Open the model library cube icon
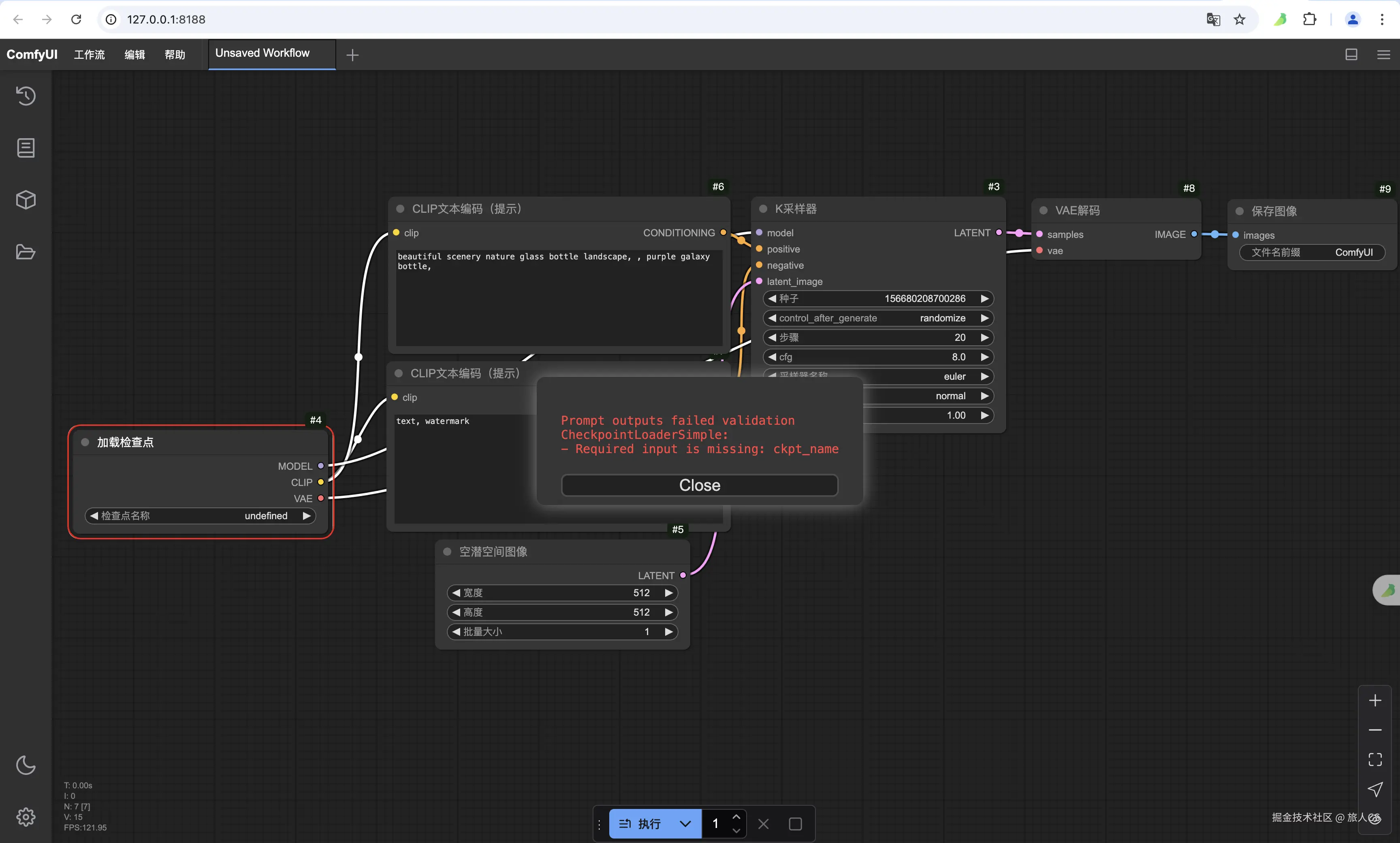 point(26,200)
